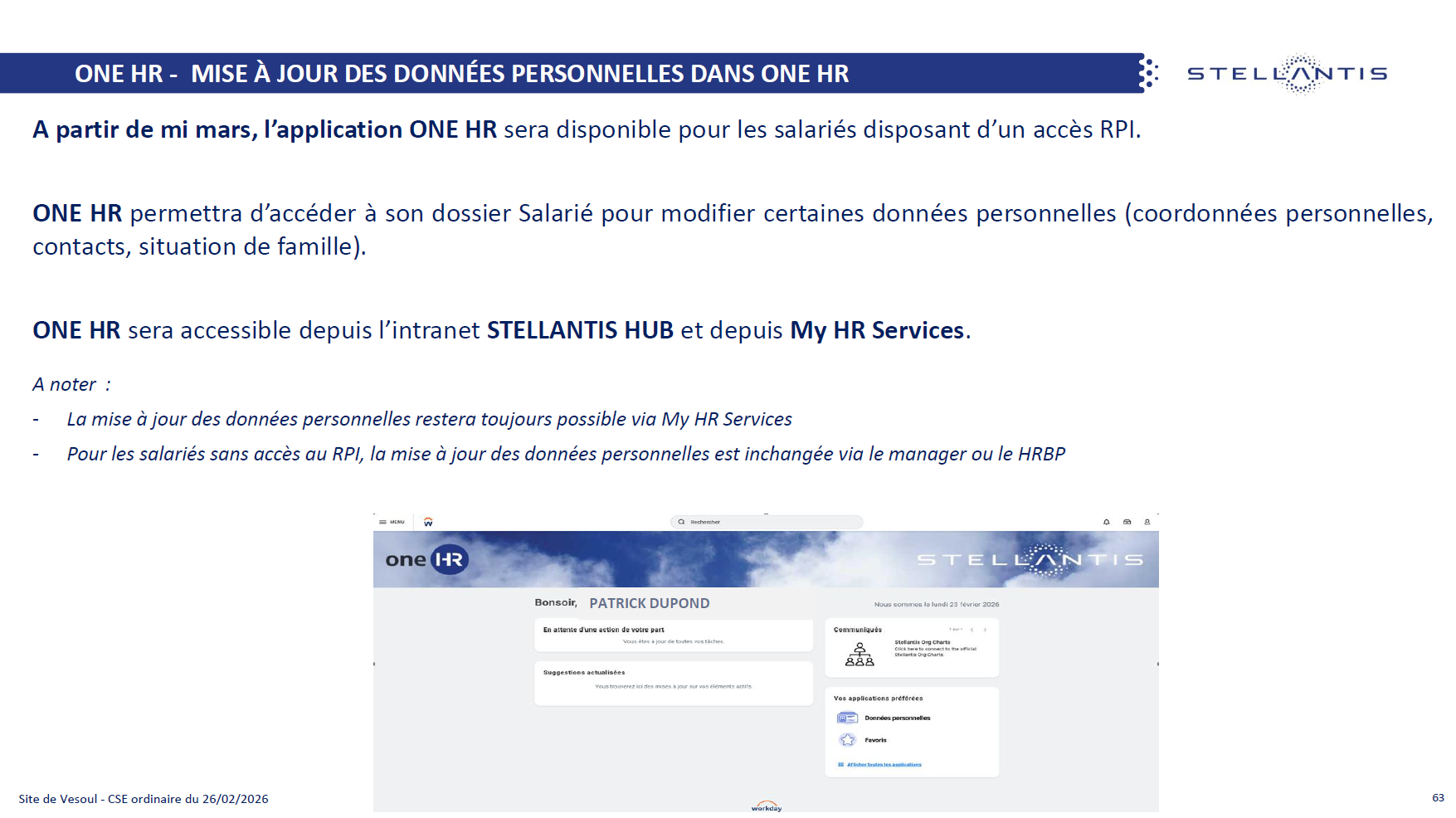Open the Stellantis Org Charts announcement
The height and width of the screenshot is (818, 1456).
(x=923, y=642)
